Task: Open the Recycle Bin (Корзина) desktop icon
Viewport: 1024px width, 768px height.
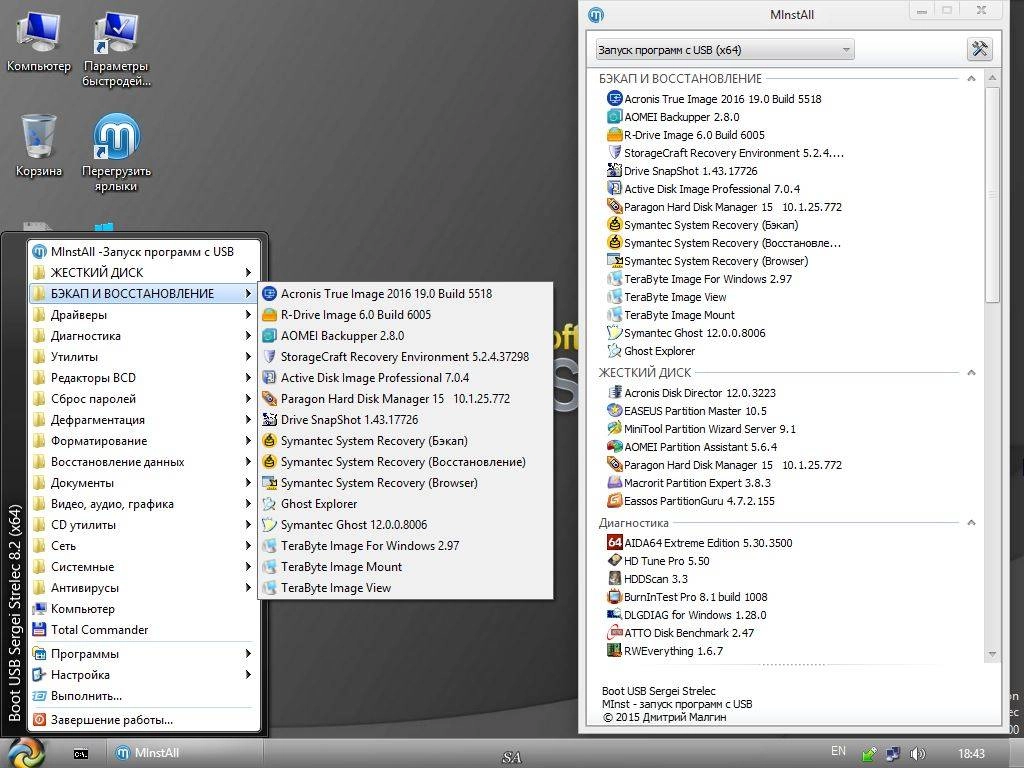Action: coord(39,145)
